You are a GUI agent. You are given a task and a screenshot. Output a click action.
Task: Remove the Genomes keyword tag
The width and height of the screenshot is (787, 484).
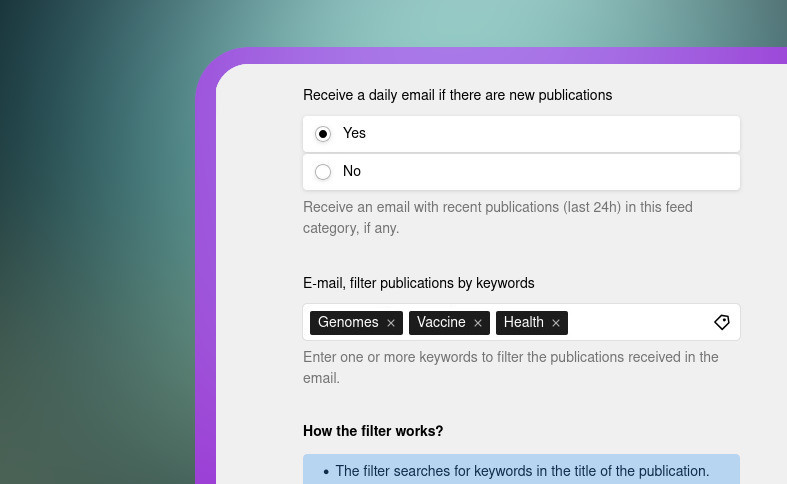391,323
